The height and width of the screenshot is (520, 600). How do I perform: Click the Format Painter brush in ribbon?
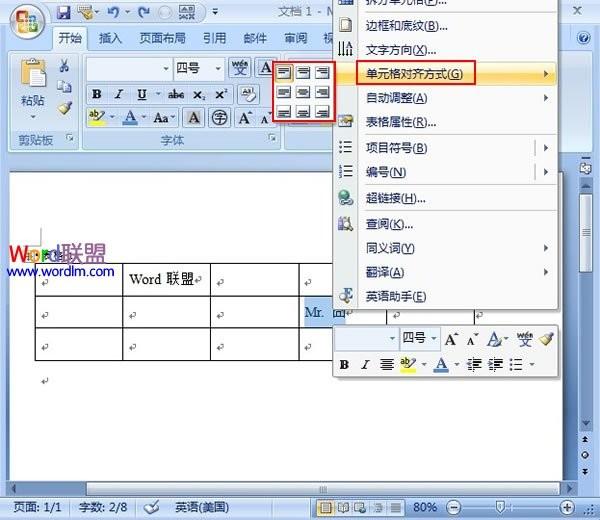point(65,108)
